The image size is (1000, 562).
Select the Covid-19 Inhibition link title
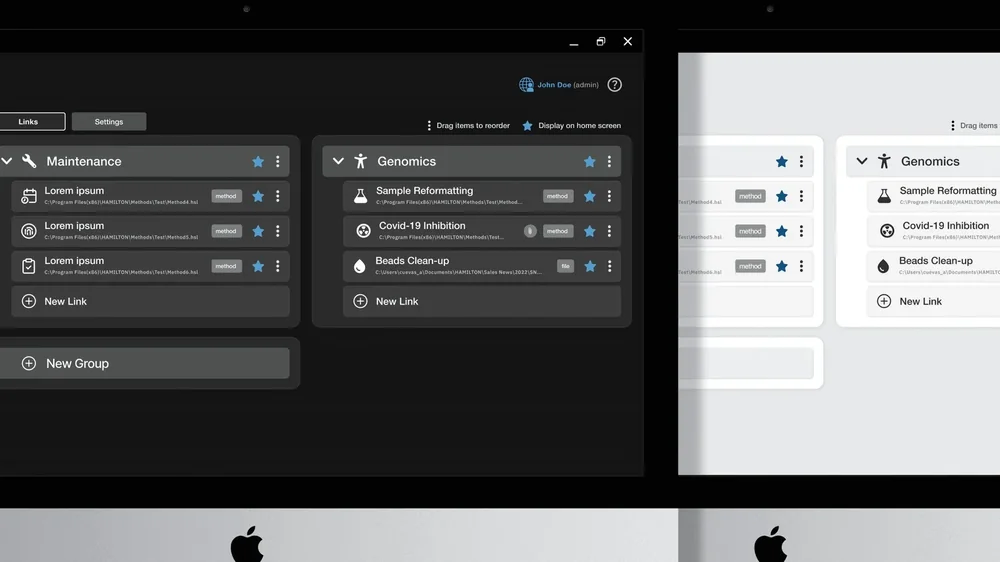click(422, 225)
